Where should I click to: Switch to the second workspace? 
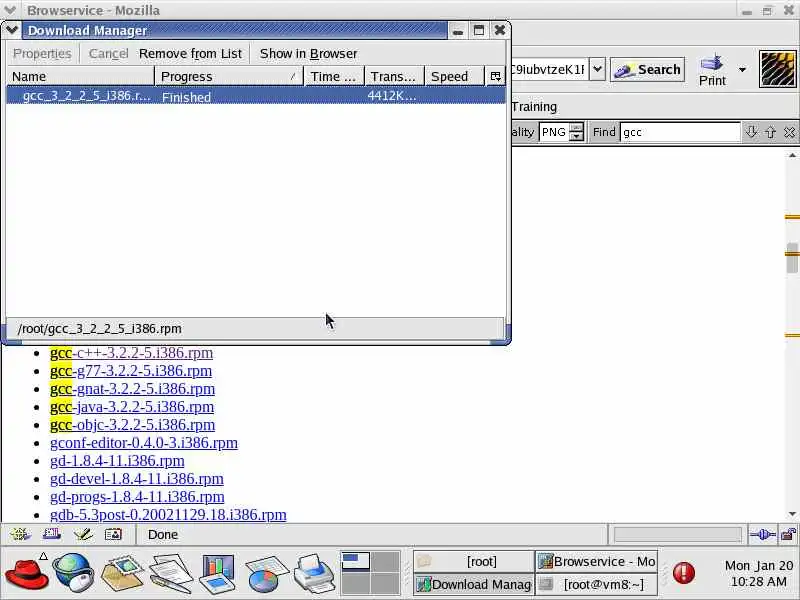385,560
